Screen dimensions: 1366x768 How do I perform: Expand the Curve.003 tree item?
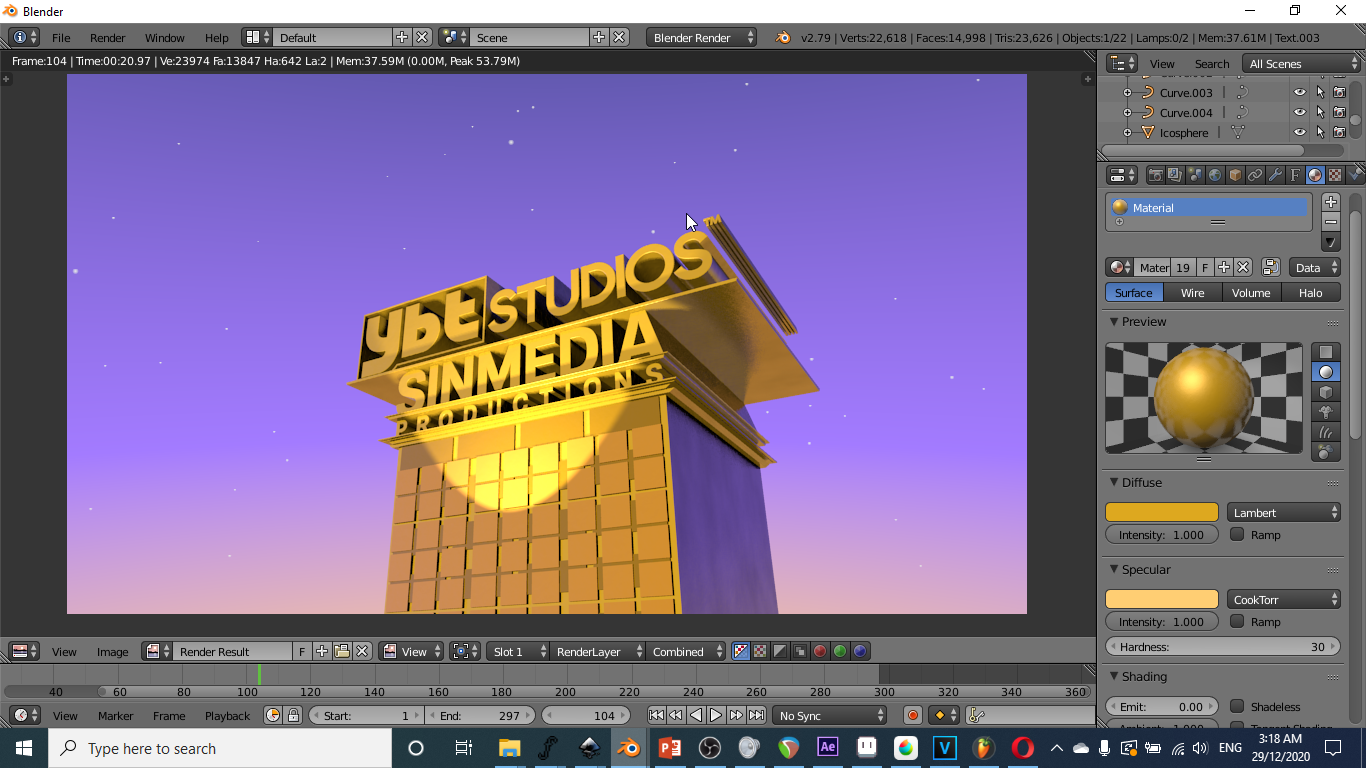(x=1127, y=92)
